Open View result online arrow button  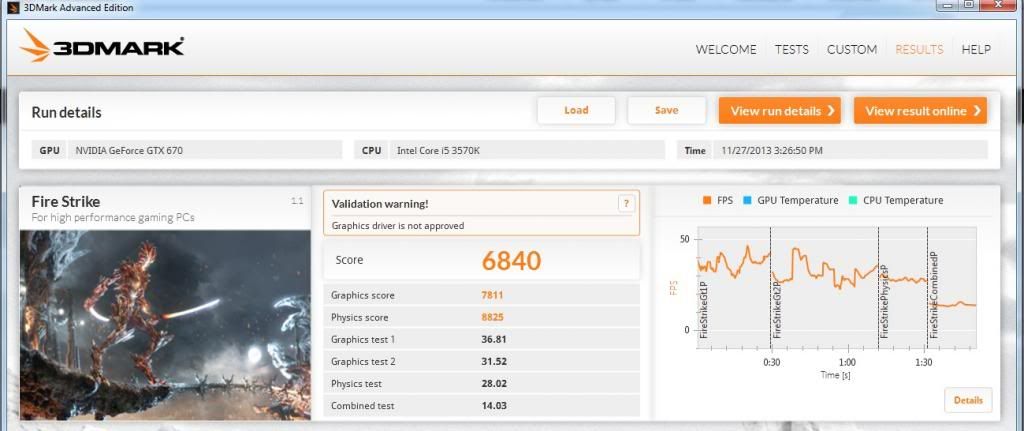pos(920,111)
